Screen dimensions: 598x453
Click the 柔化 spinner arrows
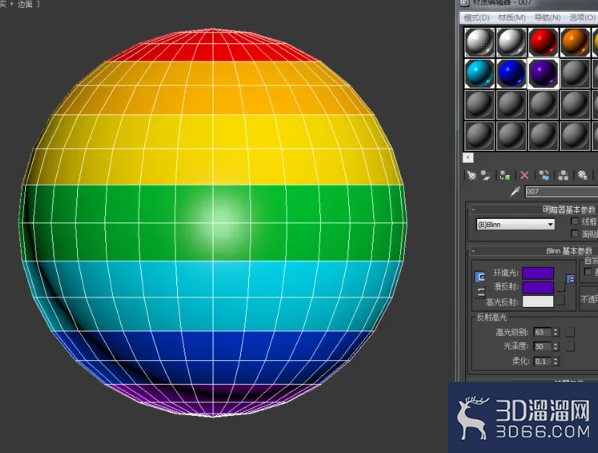pos(556,361)
